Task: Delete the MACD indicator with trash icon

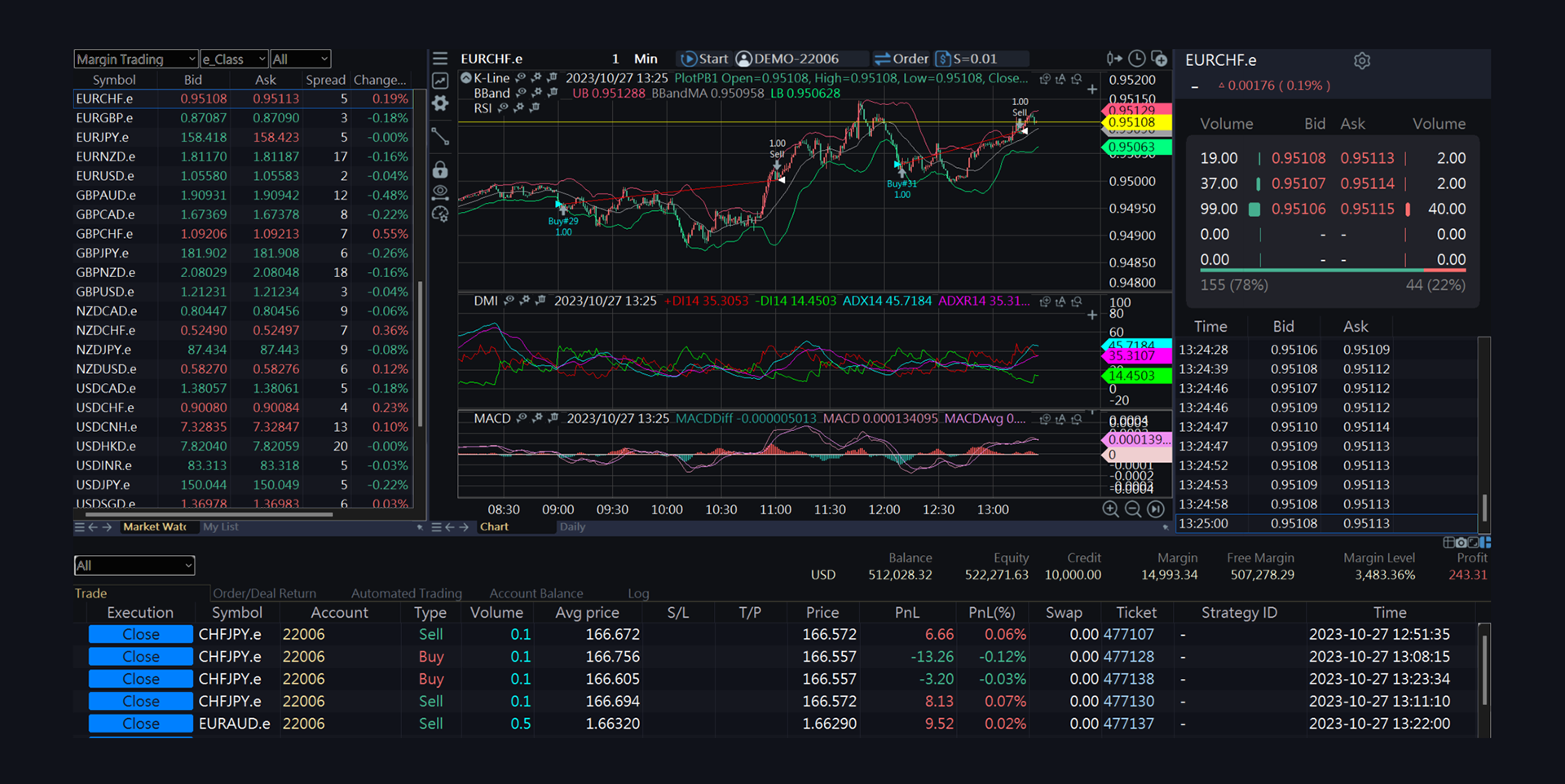Action: pyautogui.click(x=553, y=418)
